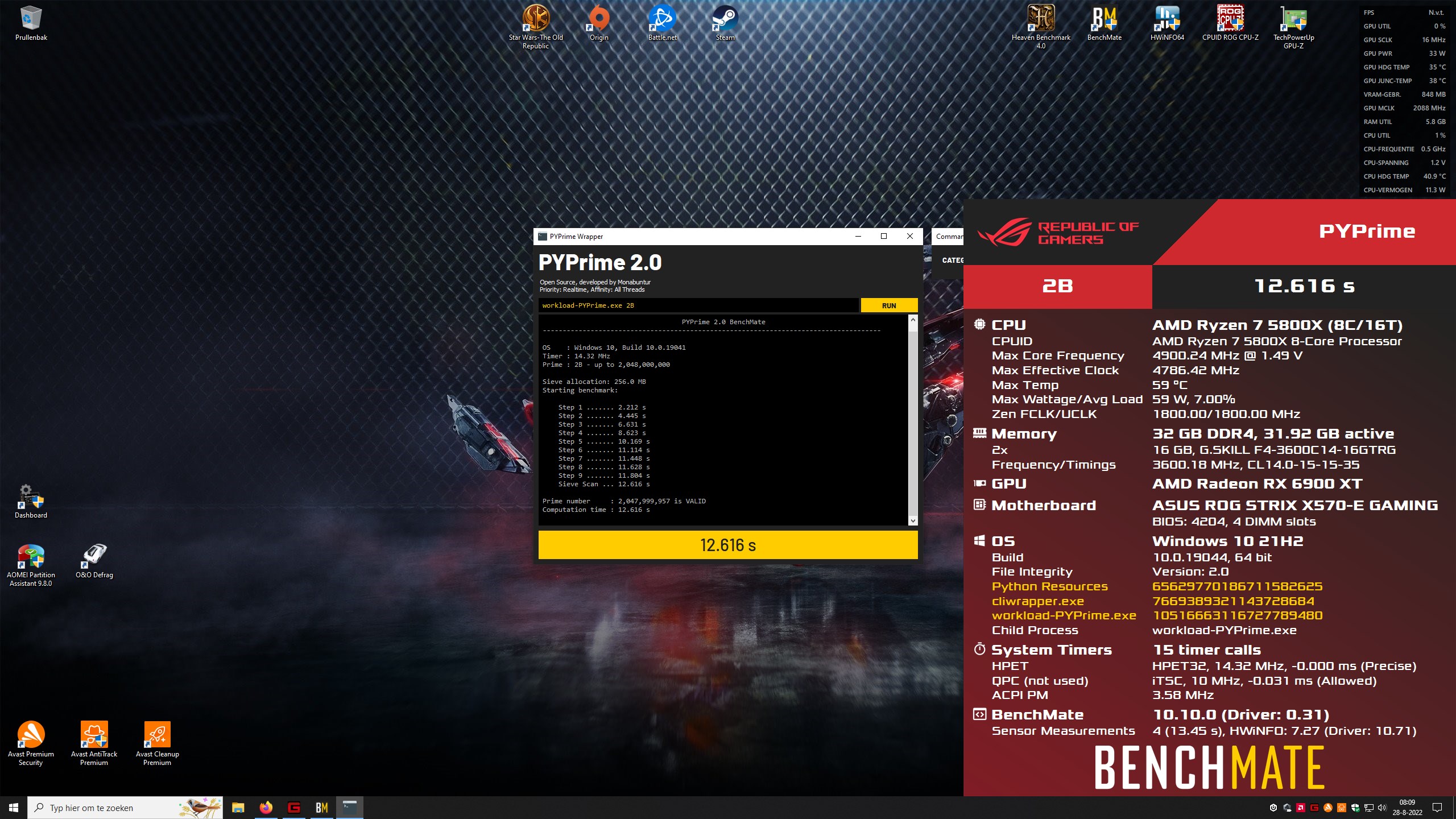Screen dimensions: 1456x819
Task: Click the BenchMate section code icon
Action: click(979, 714)
